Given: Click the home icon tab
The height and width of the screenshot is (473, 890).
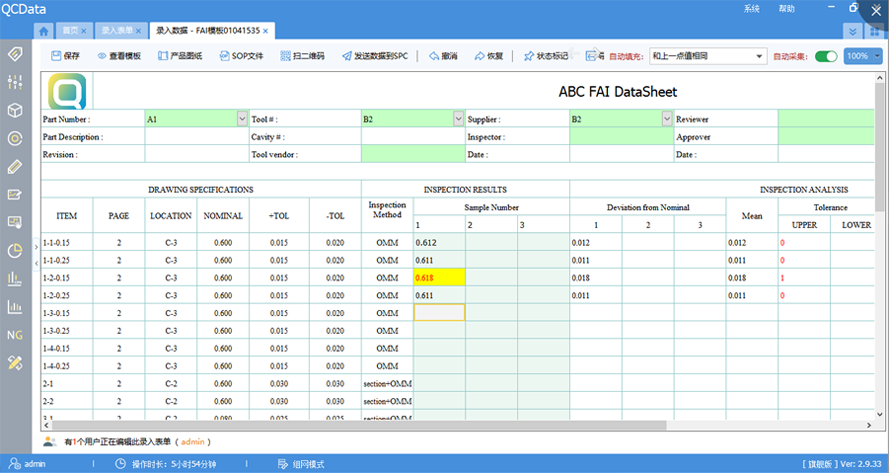Looking at the screenshot, I should point(43,31).
